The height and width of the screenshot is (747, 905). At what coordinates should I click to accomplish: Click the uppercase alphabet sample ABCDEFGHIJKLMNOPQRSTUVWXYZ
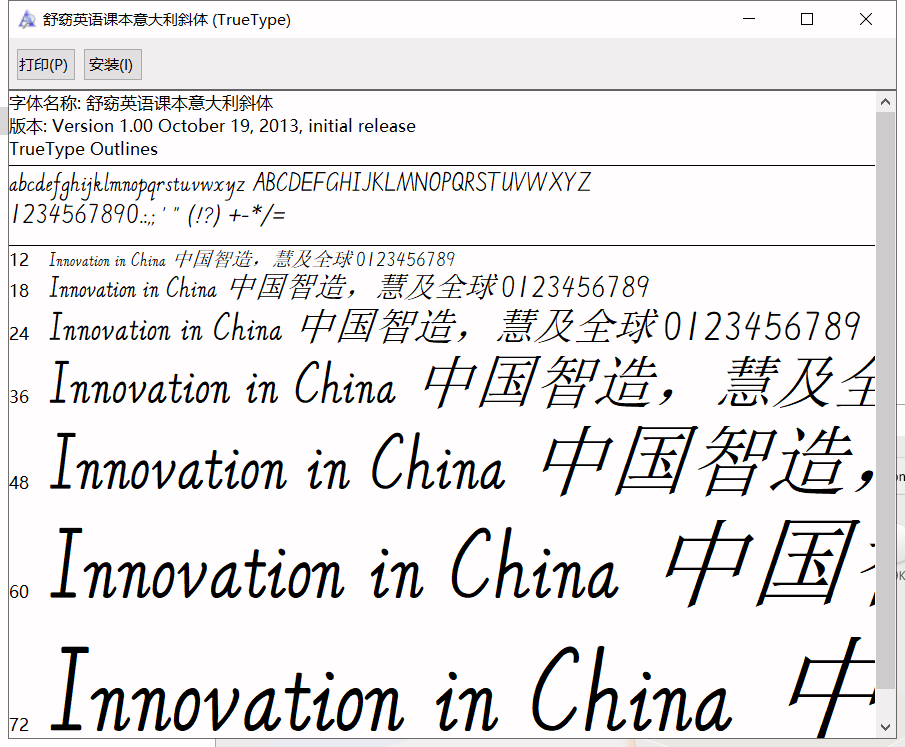tap(422, 182)
